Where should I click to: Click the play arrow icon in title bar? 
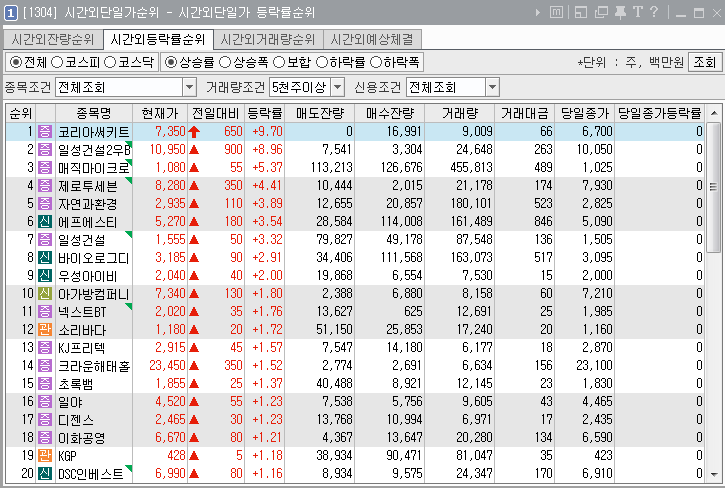click(538, 12)
